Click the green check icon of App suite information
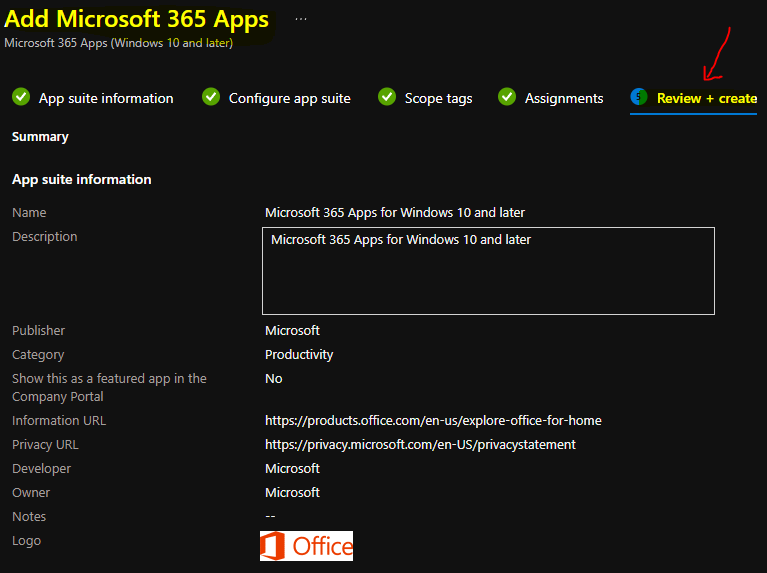Viewport: 767px width, 573px height. coord(21,97)
